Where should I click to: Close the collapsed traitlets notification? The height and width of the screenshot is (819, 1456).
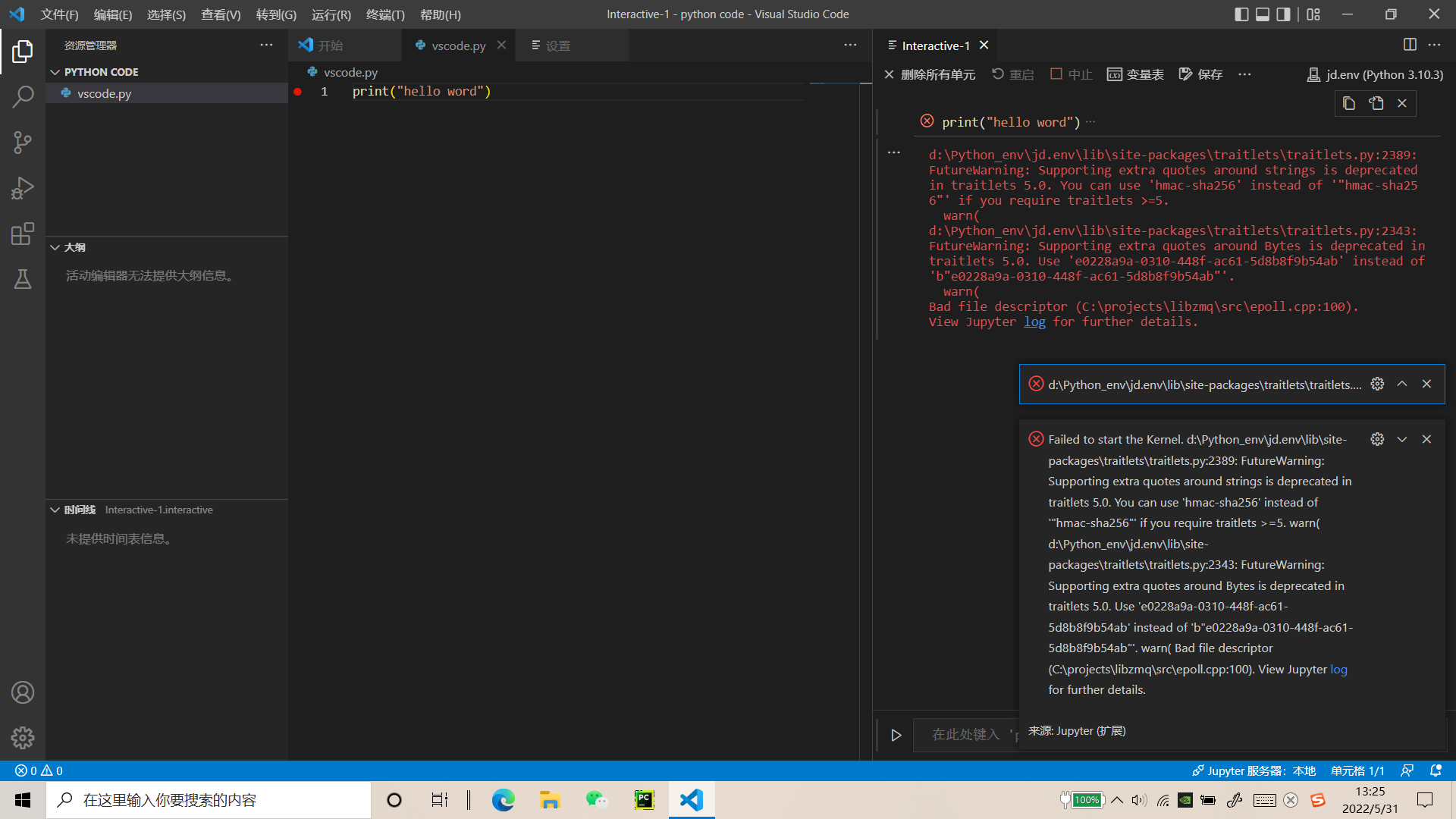tap(1426, 384)
